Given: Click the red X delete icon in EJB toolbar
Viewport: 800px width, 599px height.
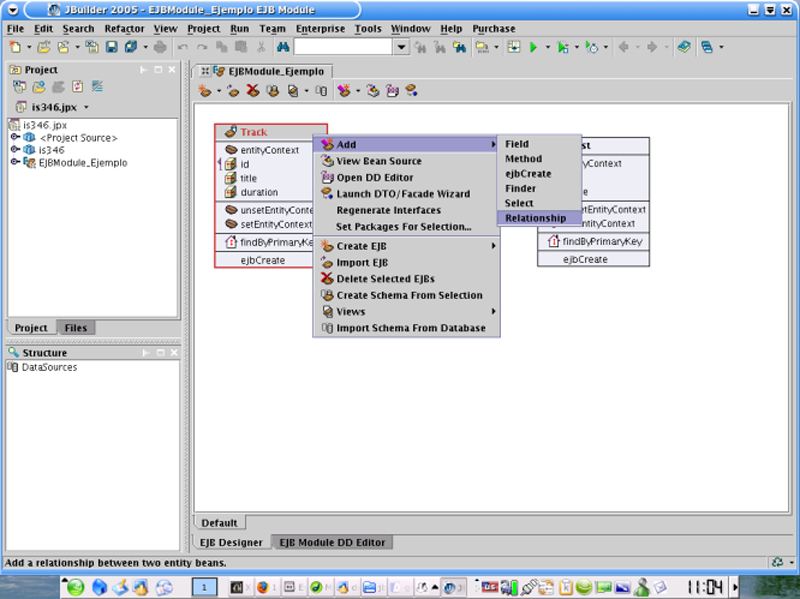Looking at the screenshot, I should click(253, 91).
